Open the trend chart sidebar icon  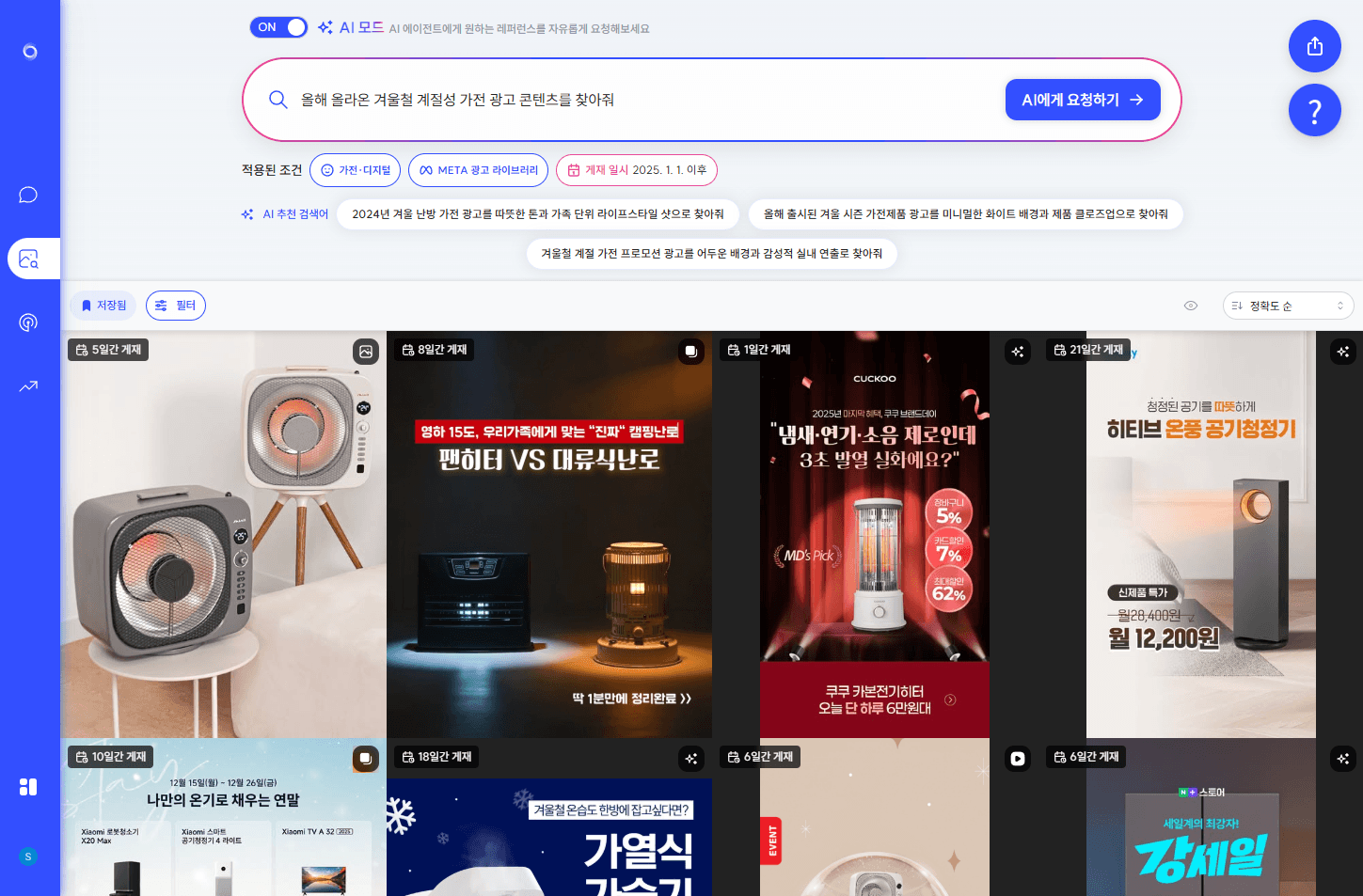point(28,385)
